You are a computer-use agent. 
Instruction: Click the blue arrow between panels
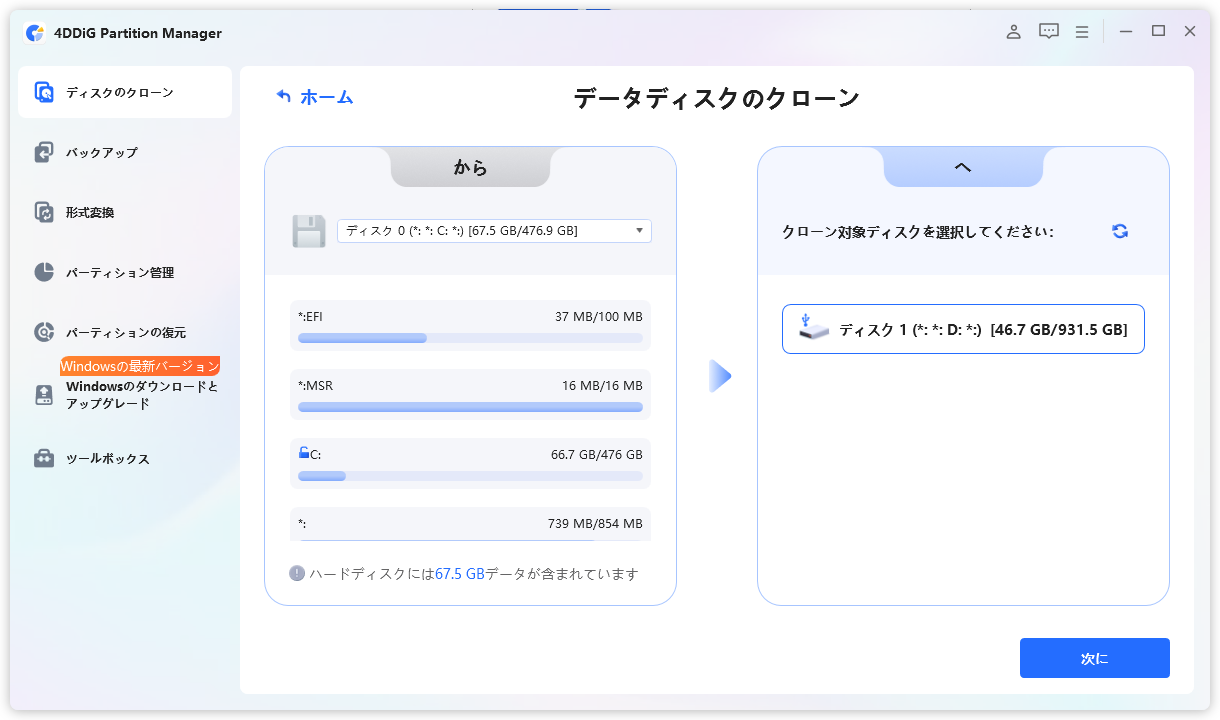click(x=720, y=376)
